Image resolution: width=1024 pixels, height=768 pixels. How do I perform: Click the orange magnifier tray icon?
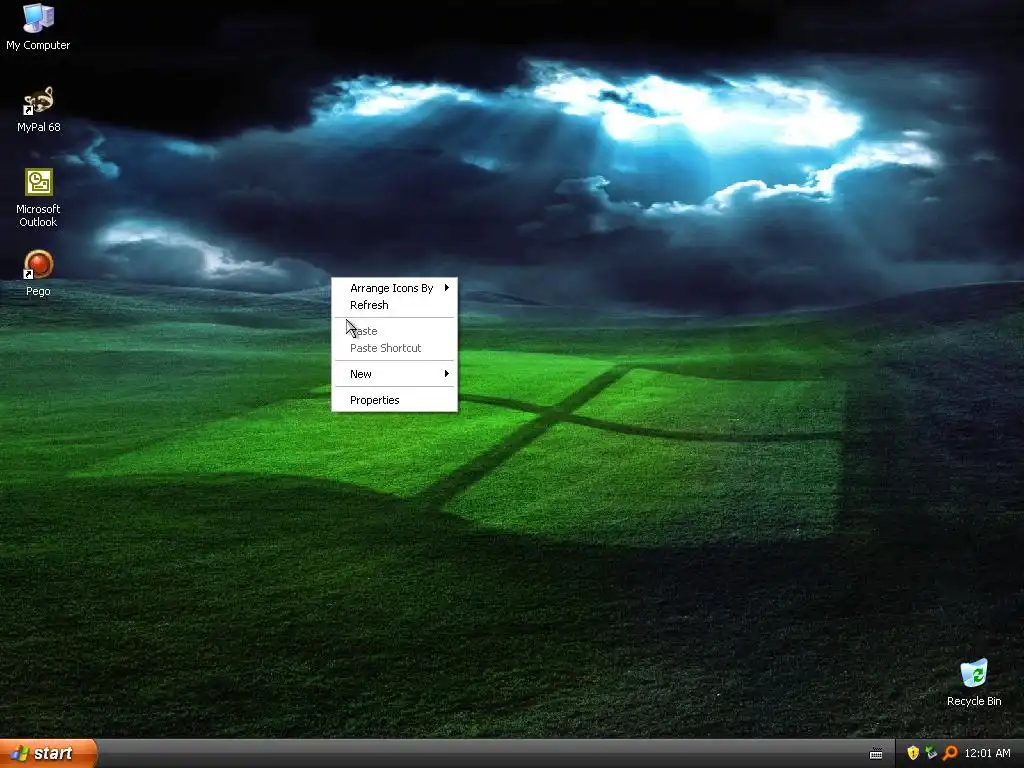click(950, 753)
